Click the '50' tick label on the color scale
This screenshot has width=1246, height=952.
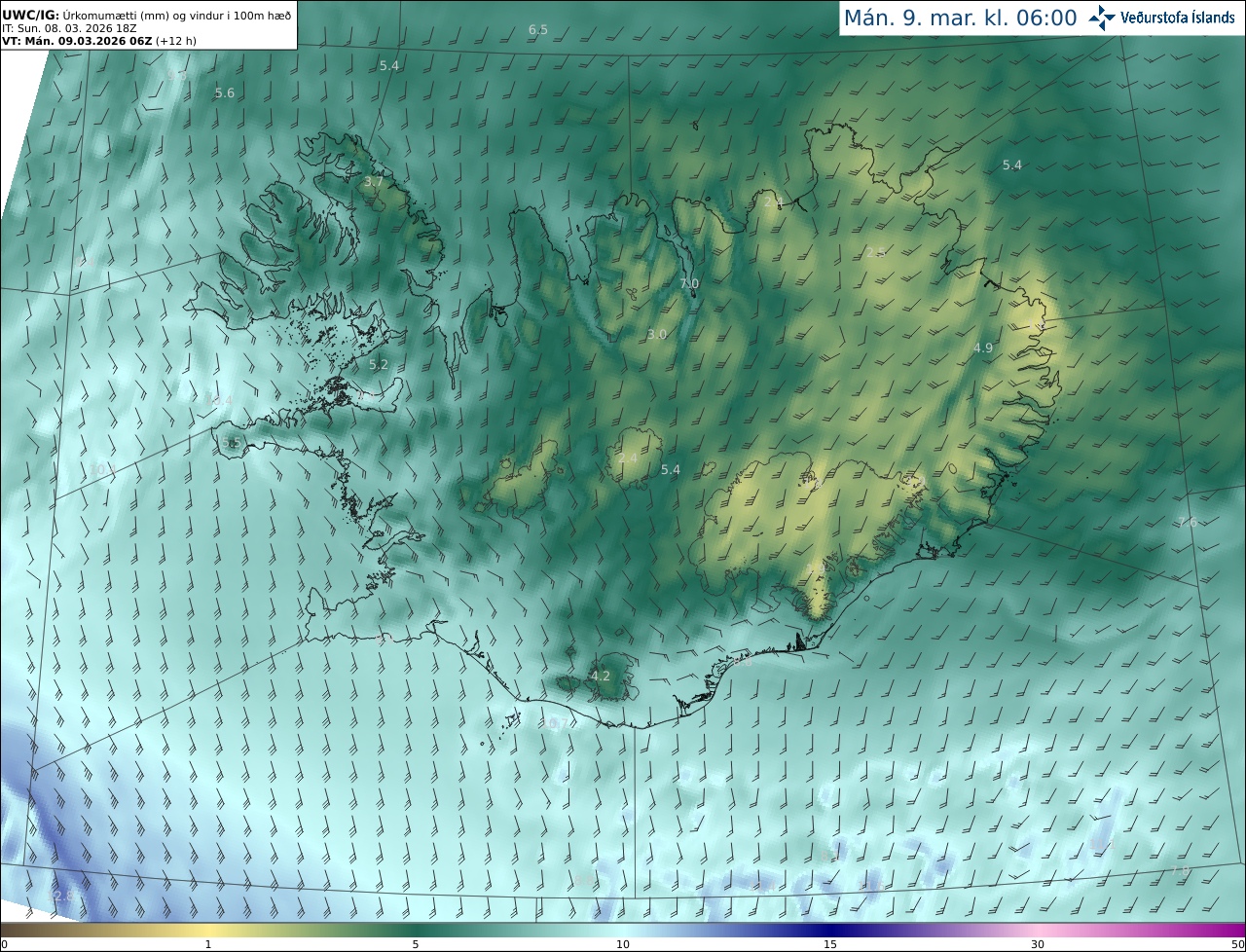point(1237,944)
